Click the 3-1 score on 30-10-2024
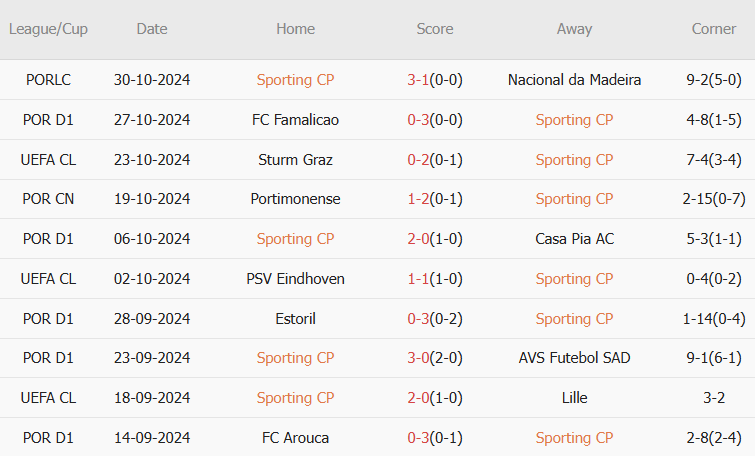 click(x=418, y=80)
